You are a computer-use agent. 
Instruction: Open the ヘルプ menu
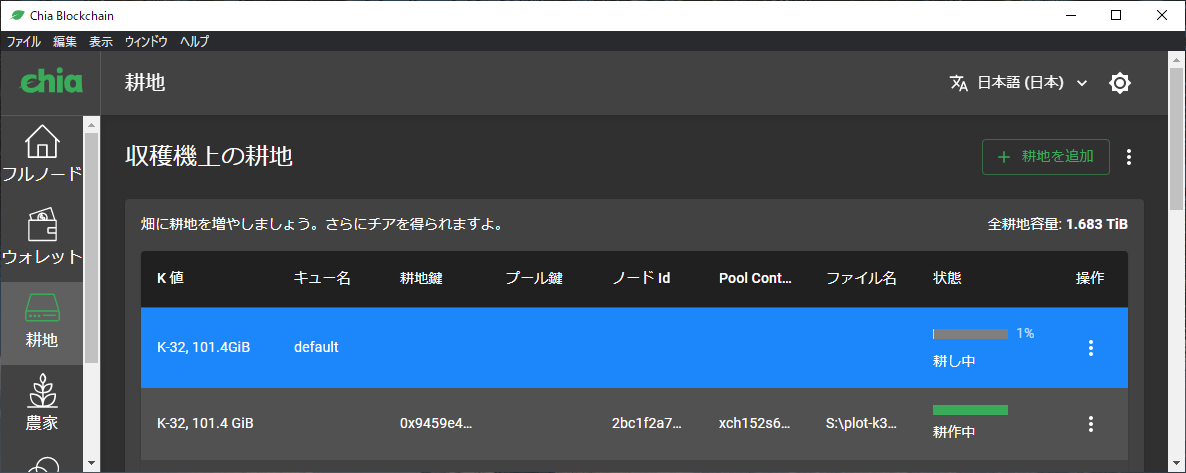tap(194, 42)
